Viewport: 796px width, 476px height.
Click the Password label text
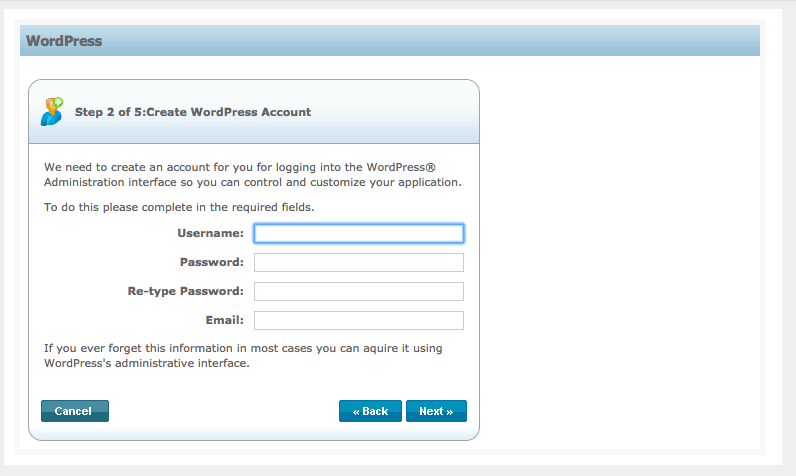212,262
